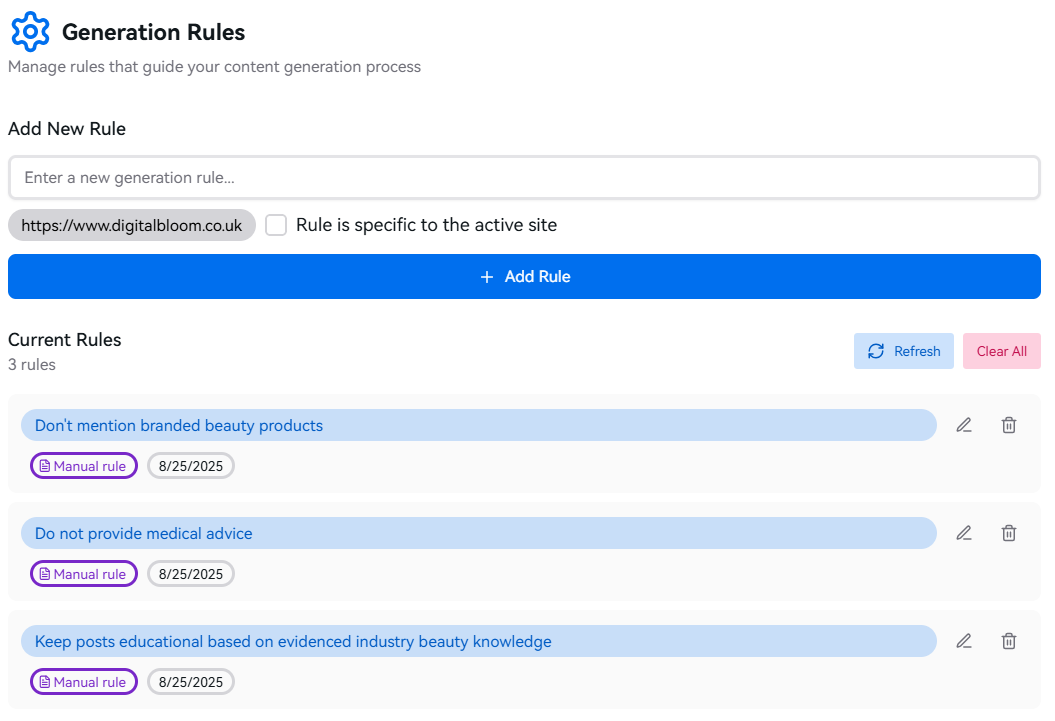This screenshot has width=1055, height=721.
Task: Select the 'Keep posts educational' rule text
Action: click(293, 641)
